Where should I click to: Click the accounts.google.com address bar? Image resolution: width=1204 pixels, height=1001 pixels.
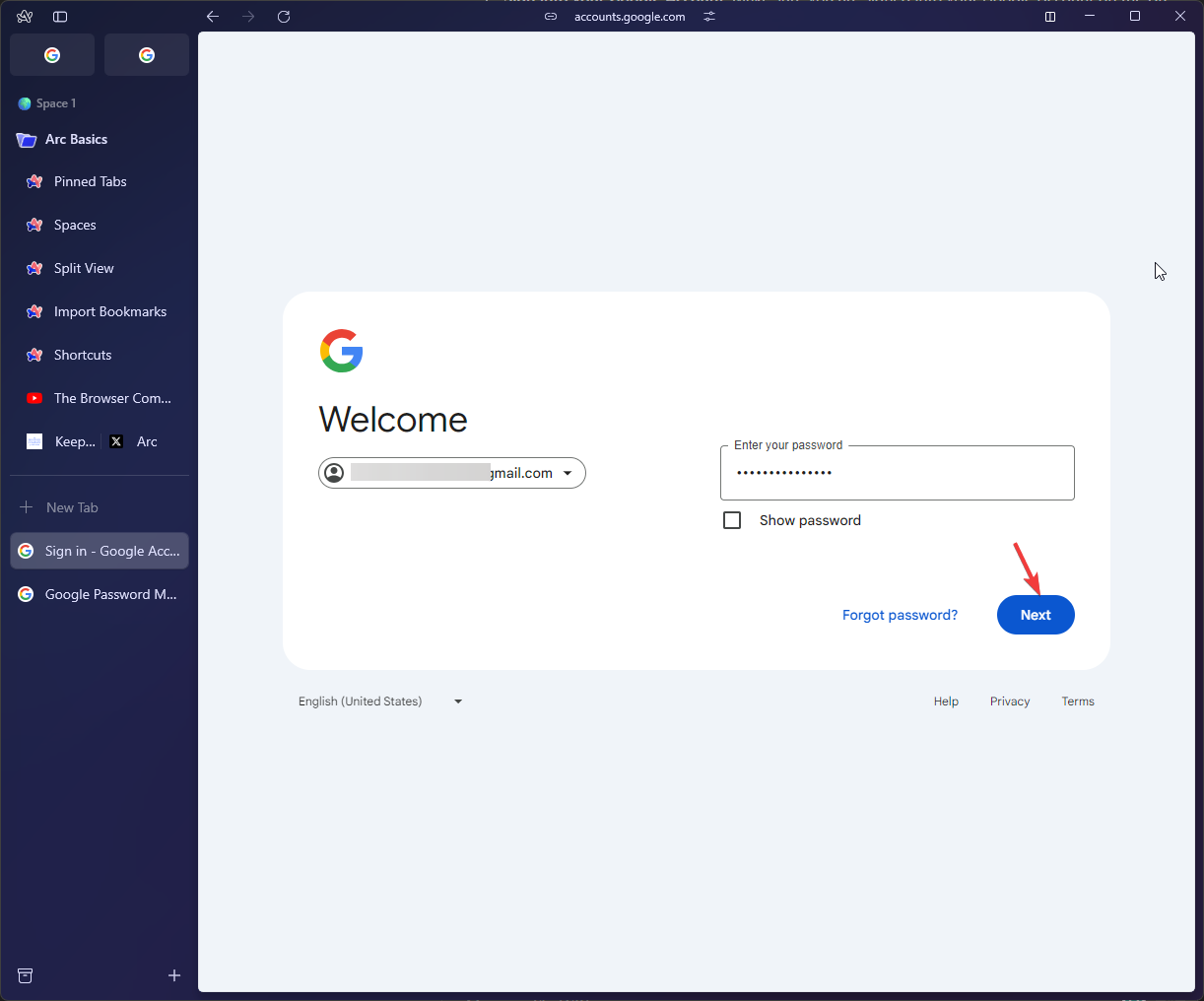pos(630,17)
